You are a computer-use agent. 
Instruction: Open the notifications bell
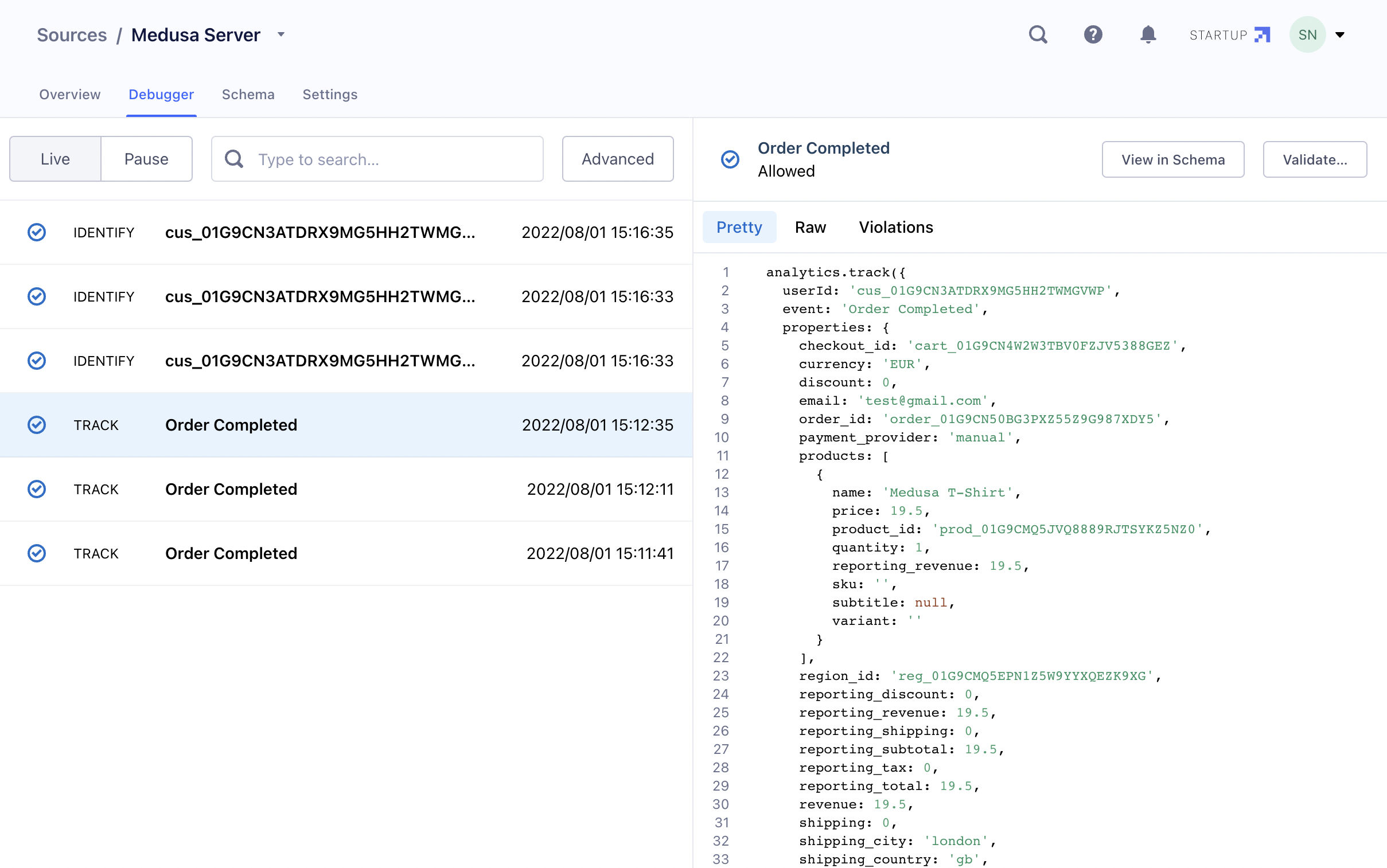coord(1147,34)
